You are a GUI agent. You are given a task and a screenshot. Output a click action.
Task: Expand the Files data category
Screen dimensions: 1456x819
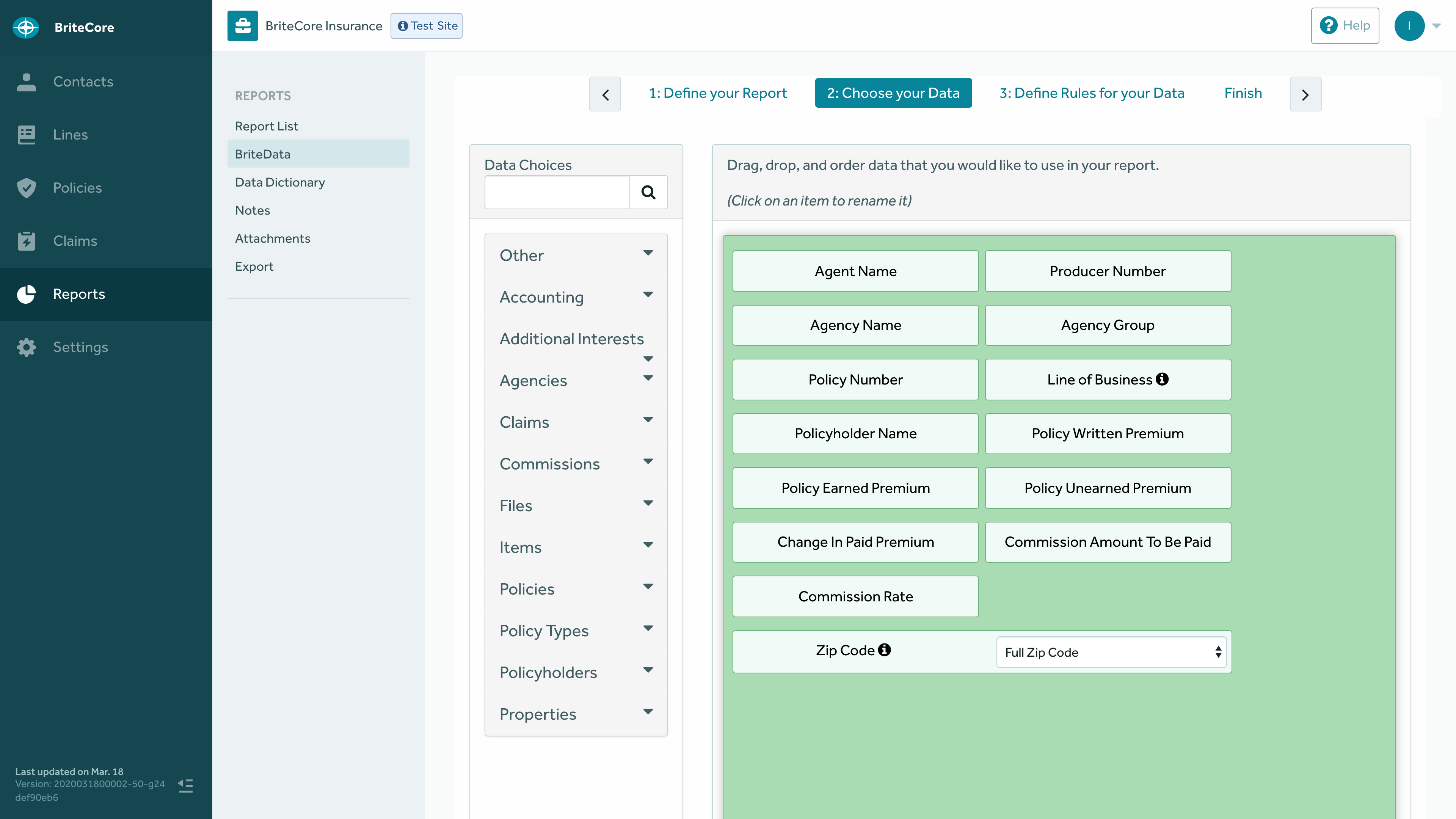(576, 506)
